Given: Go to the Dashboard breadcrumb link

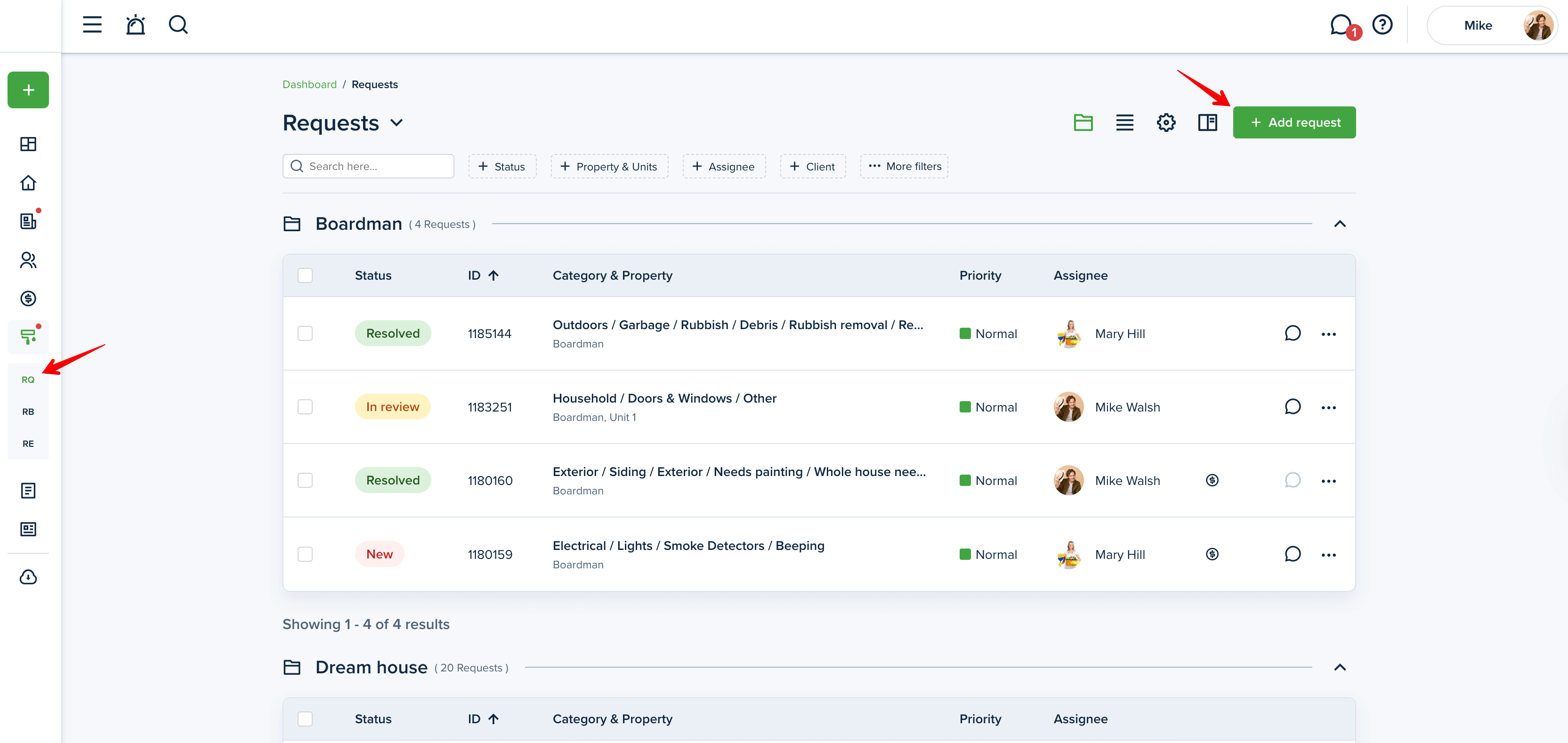Looking at the screenshot, I should 309,85.
